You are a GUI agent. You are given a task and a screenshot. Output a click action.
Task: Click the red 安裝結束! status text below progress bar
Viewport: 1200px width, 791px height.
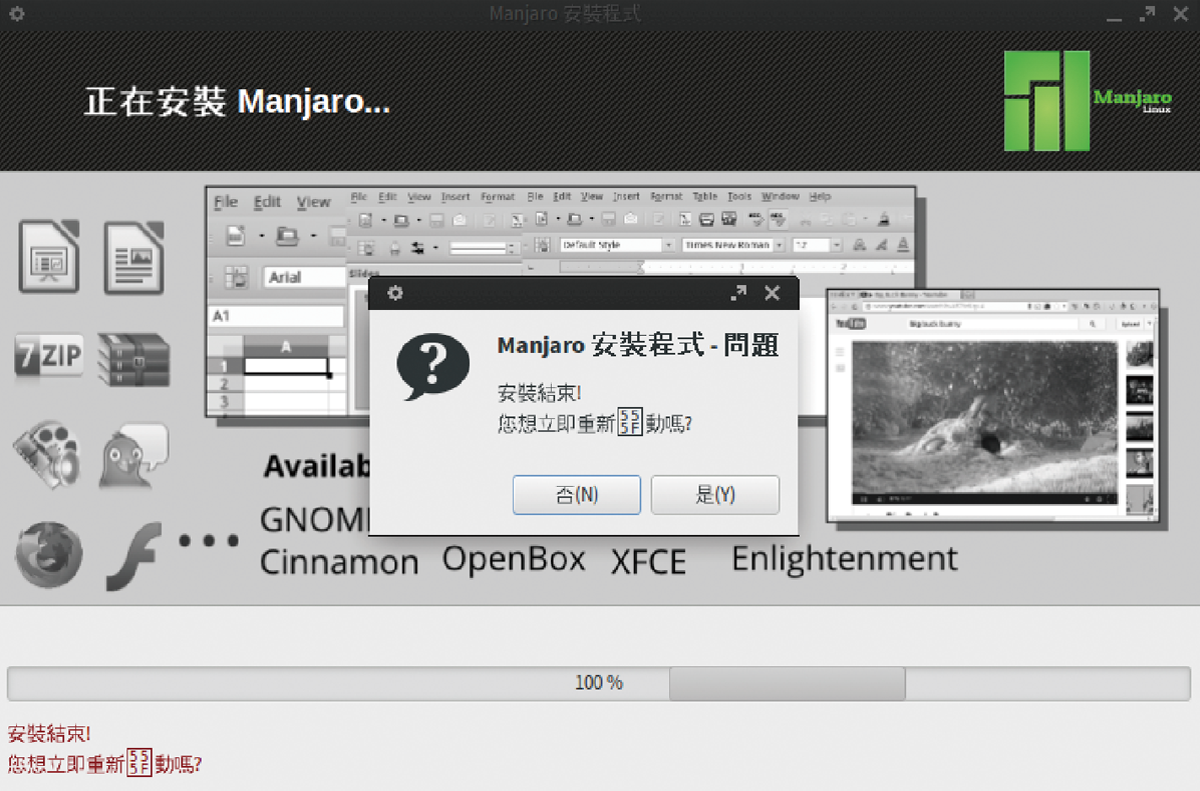(49, 735)
